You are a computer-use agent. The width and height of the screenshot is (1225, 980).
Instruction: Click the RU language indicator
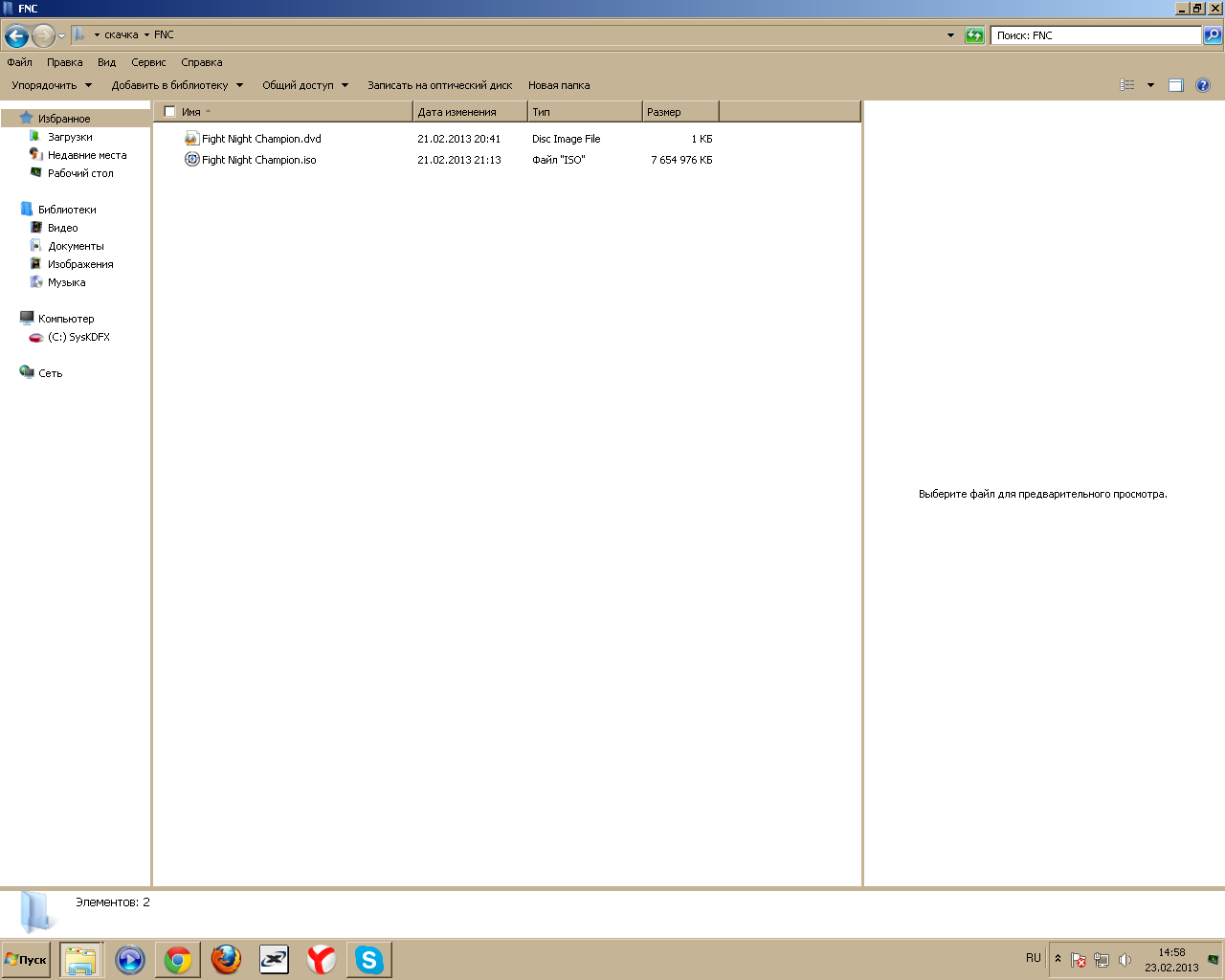click(x=1034, y=958)
